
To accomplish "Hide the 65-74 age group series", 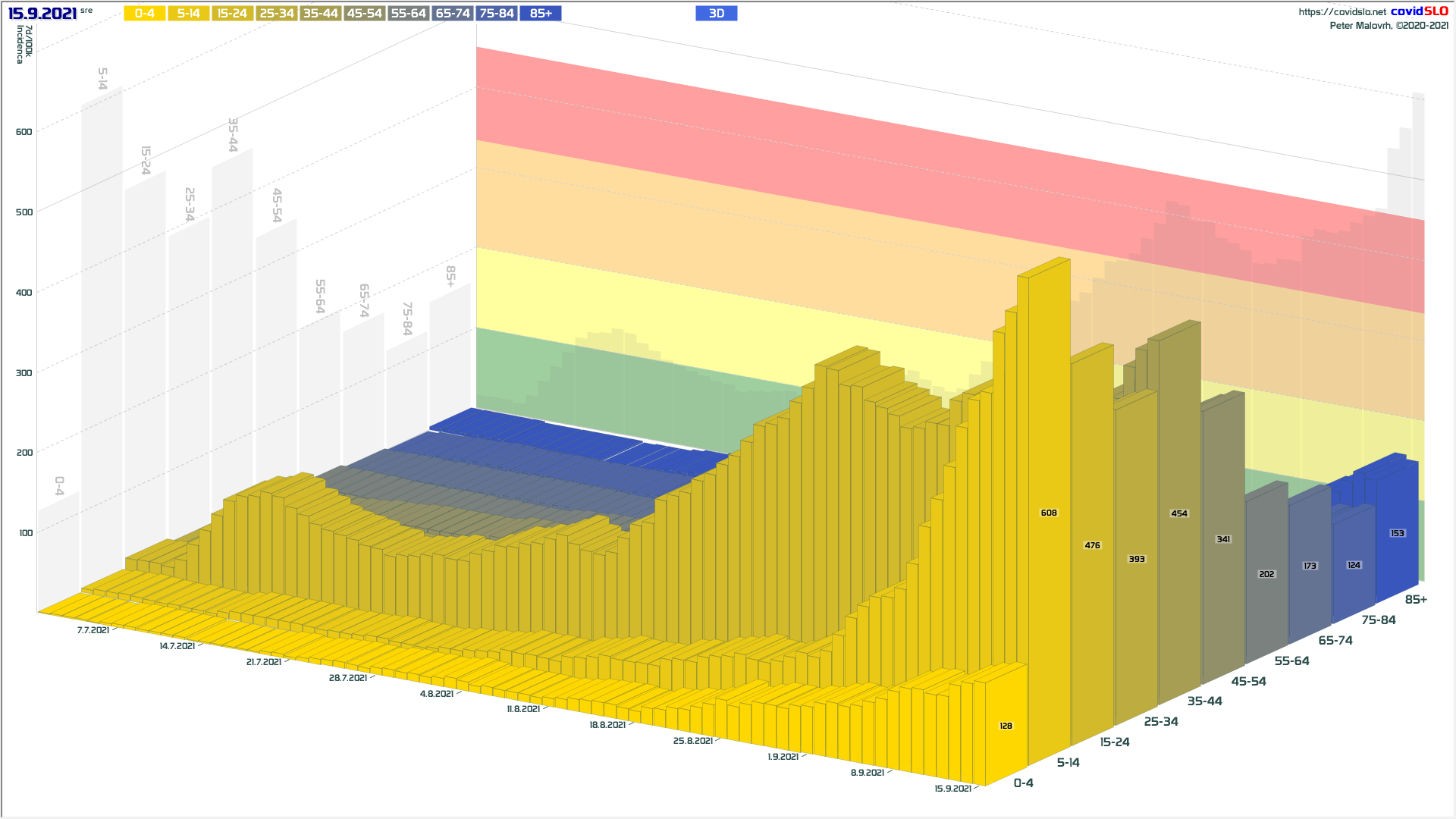I will coord(453,14).
